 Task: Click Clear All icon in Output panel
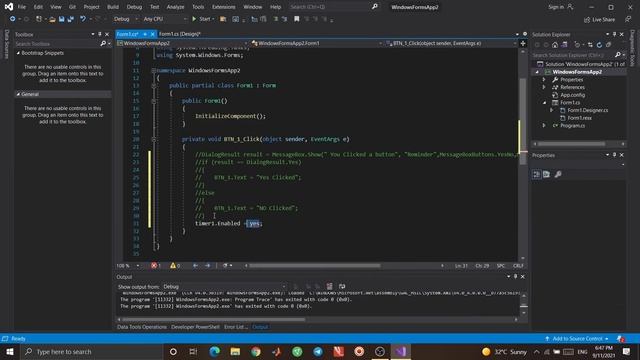pyautogui.click(x=329, y=287)
